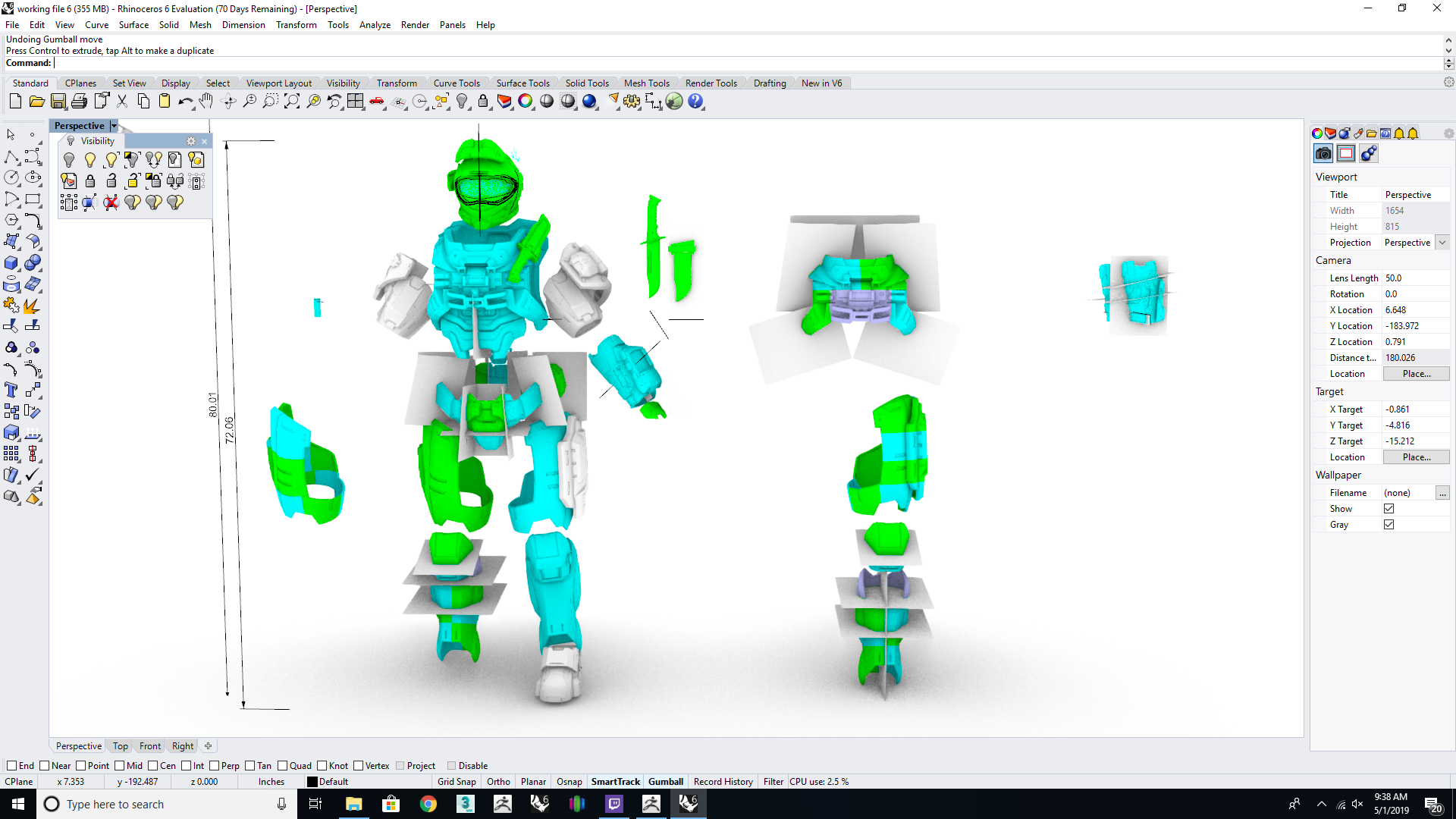1456x819 pixels.
Task: Click the Show Objects yellow lightbulb
Action: click(90, 160)
